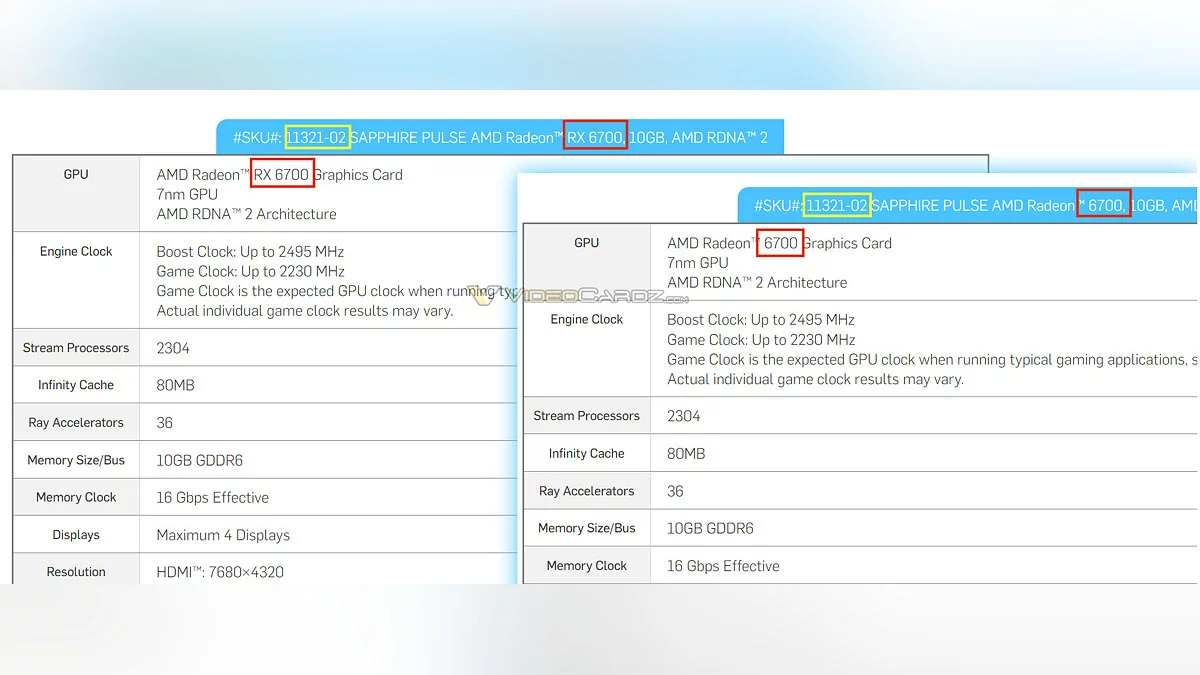Click Ray Accelerators label in back table
Viewport: 1200px width, 675px height.
76,423
